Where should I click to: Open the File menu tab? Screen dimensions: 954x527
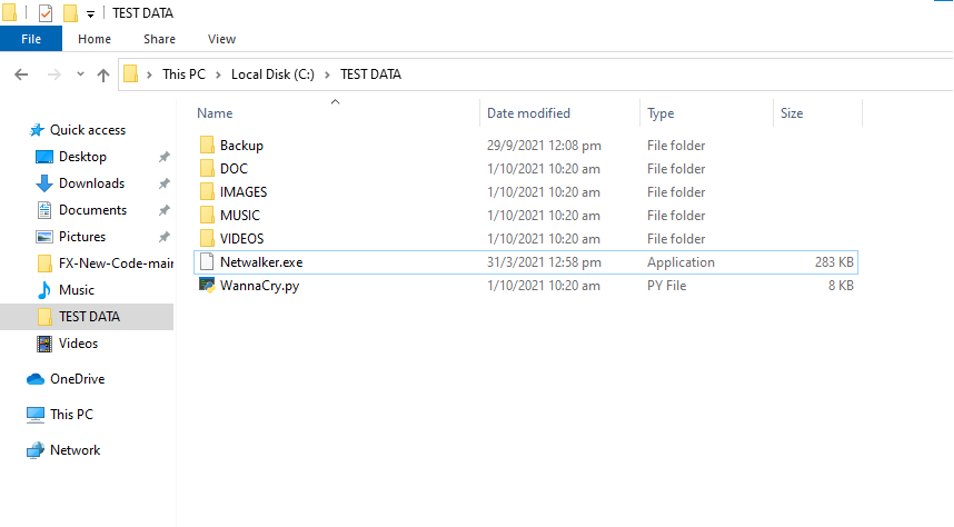tap(31, 39)
